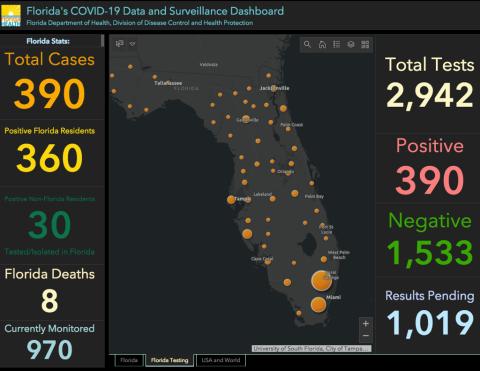Reset map to home extent
This screenshot has width=480, height=371.
[322, 44]
